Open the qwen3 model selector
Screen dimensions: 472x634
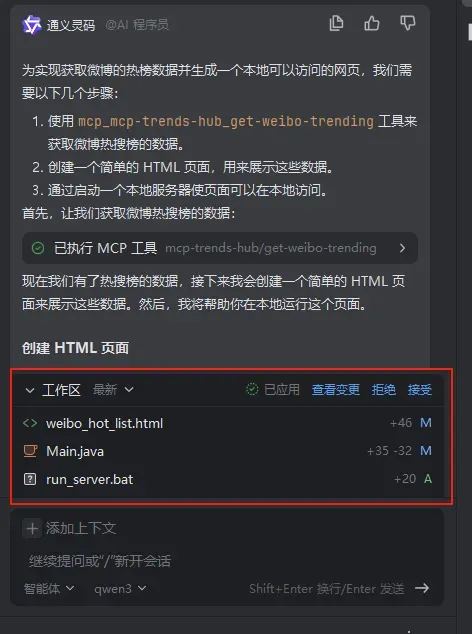pyautogui.click(x=120, y=588)
